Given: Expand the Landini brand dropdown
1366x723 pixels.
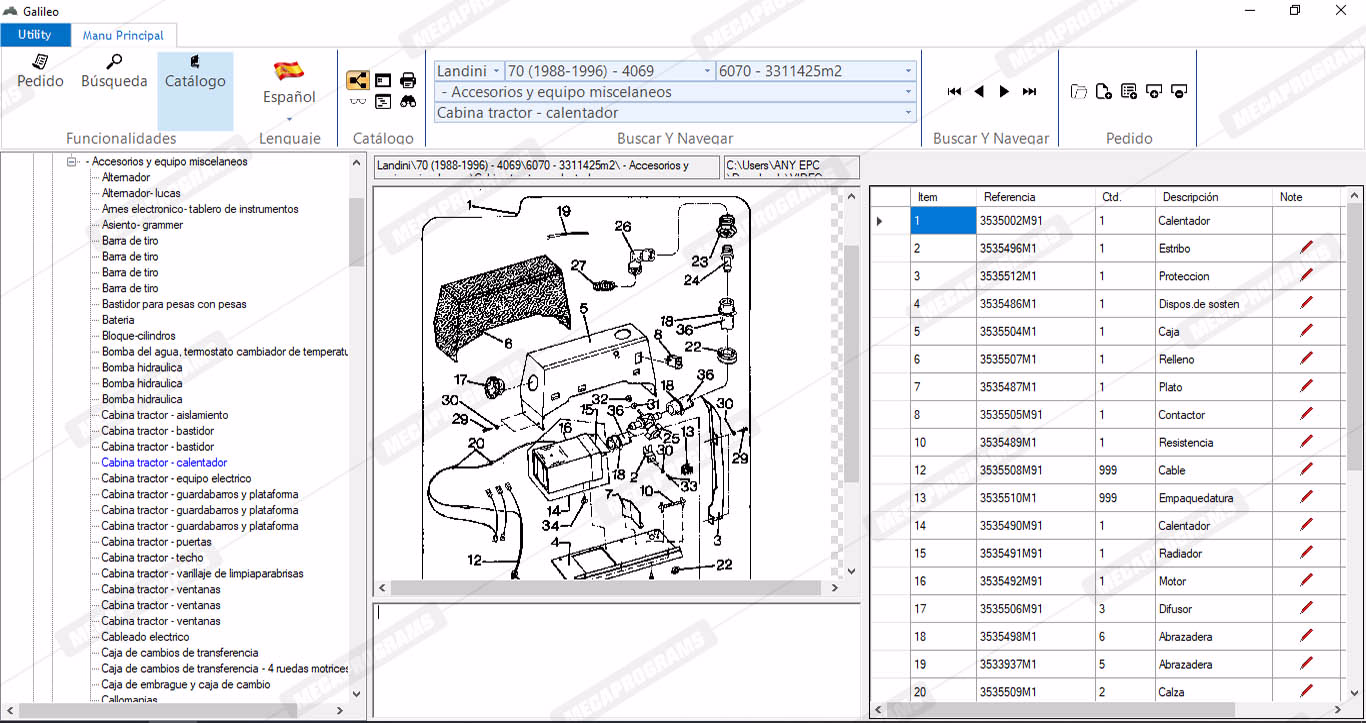Looking at the screenshot, I should point(496,71).
